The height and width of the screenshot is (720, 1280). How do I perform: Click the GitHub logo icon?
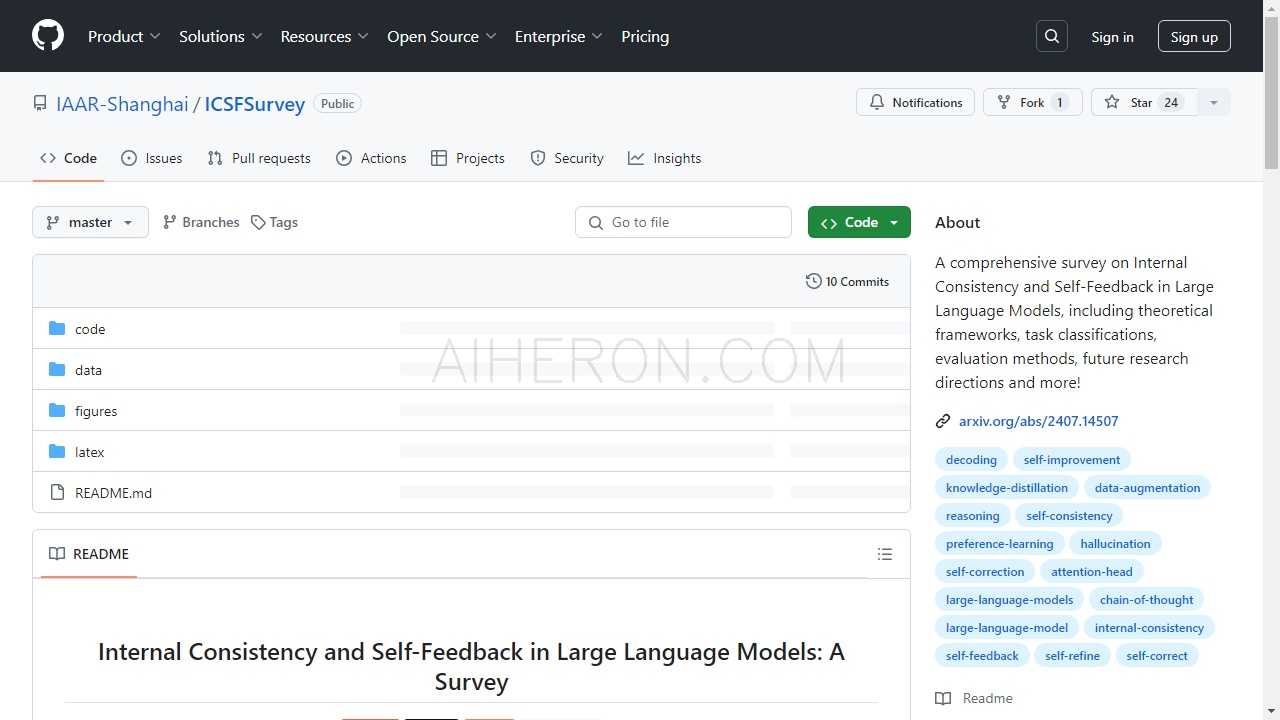48,36
